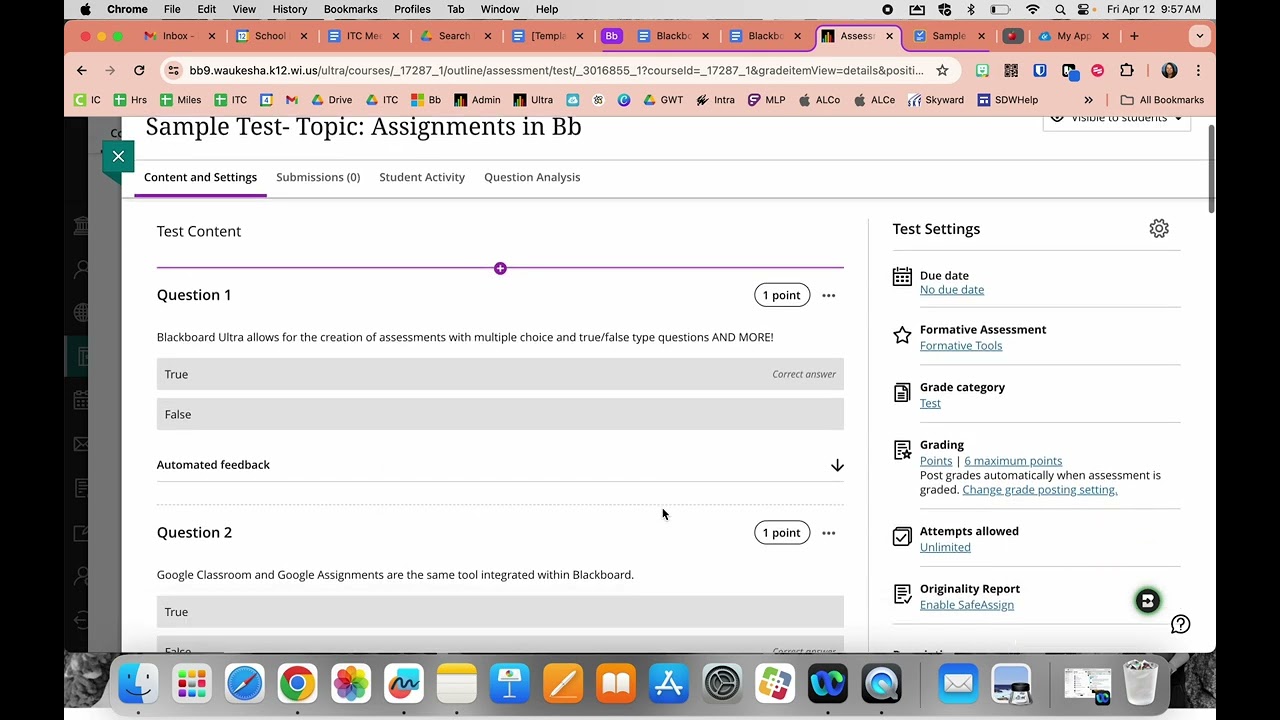1280x720 pixels.
Task: Close the assessment panel with X
Action: point(118,156)
